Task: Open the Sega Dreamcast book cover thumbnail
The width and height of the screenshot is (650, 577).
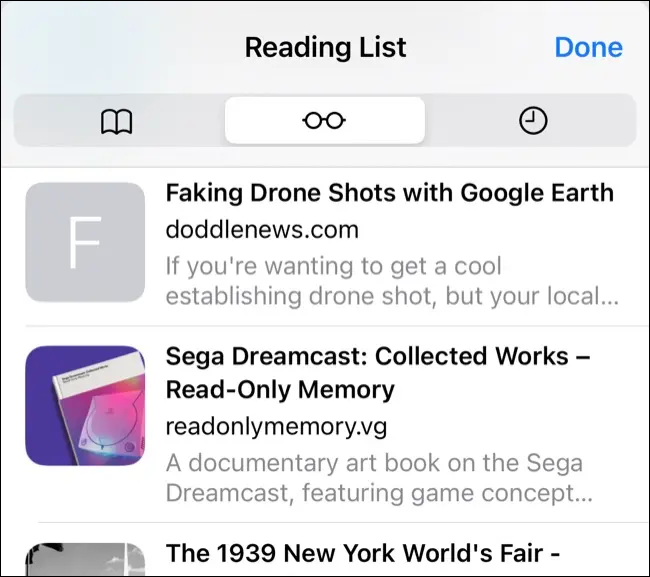Action: tap(85, 405)
